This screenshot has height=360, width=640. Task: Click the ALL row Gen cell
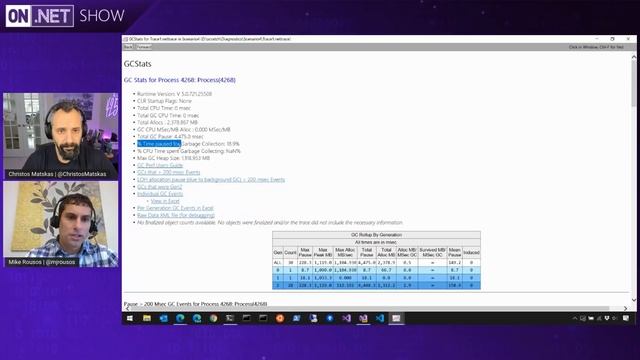point(278,262)
